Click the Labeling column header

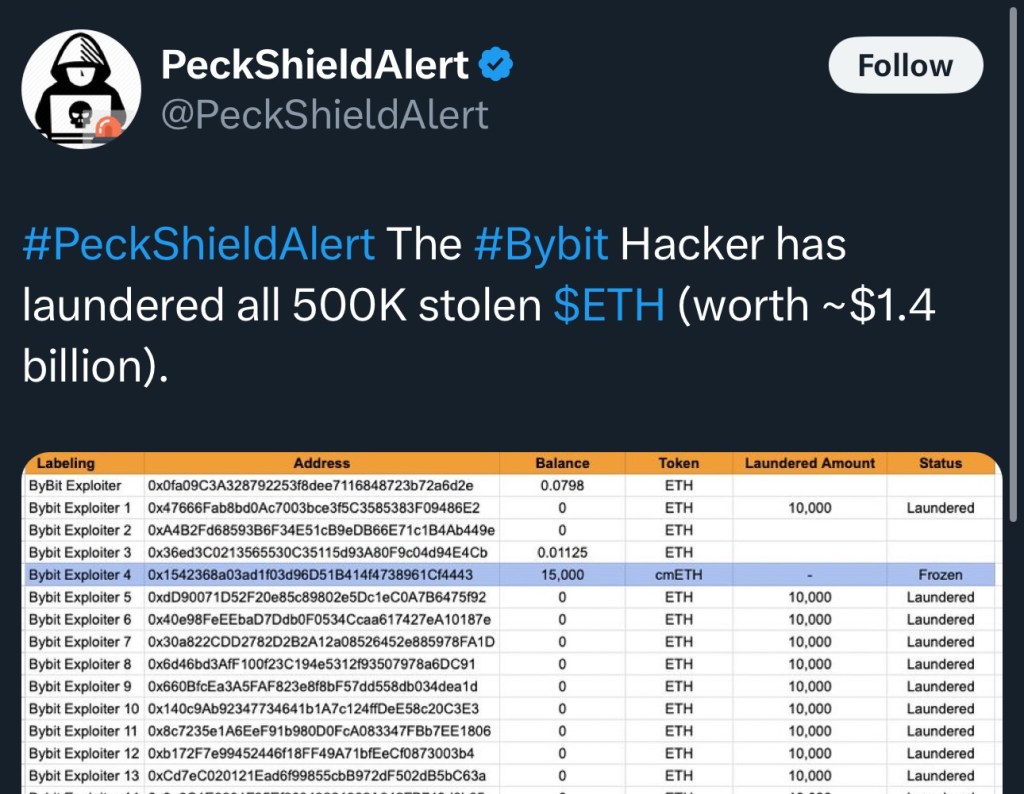pos(66,463)
